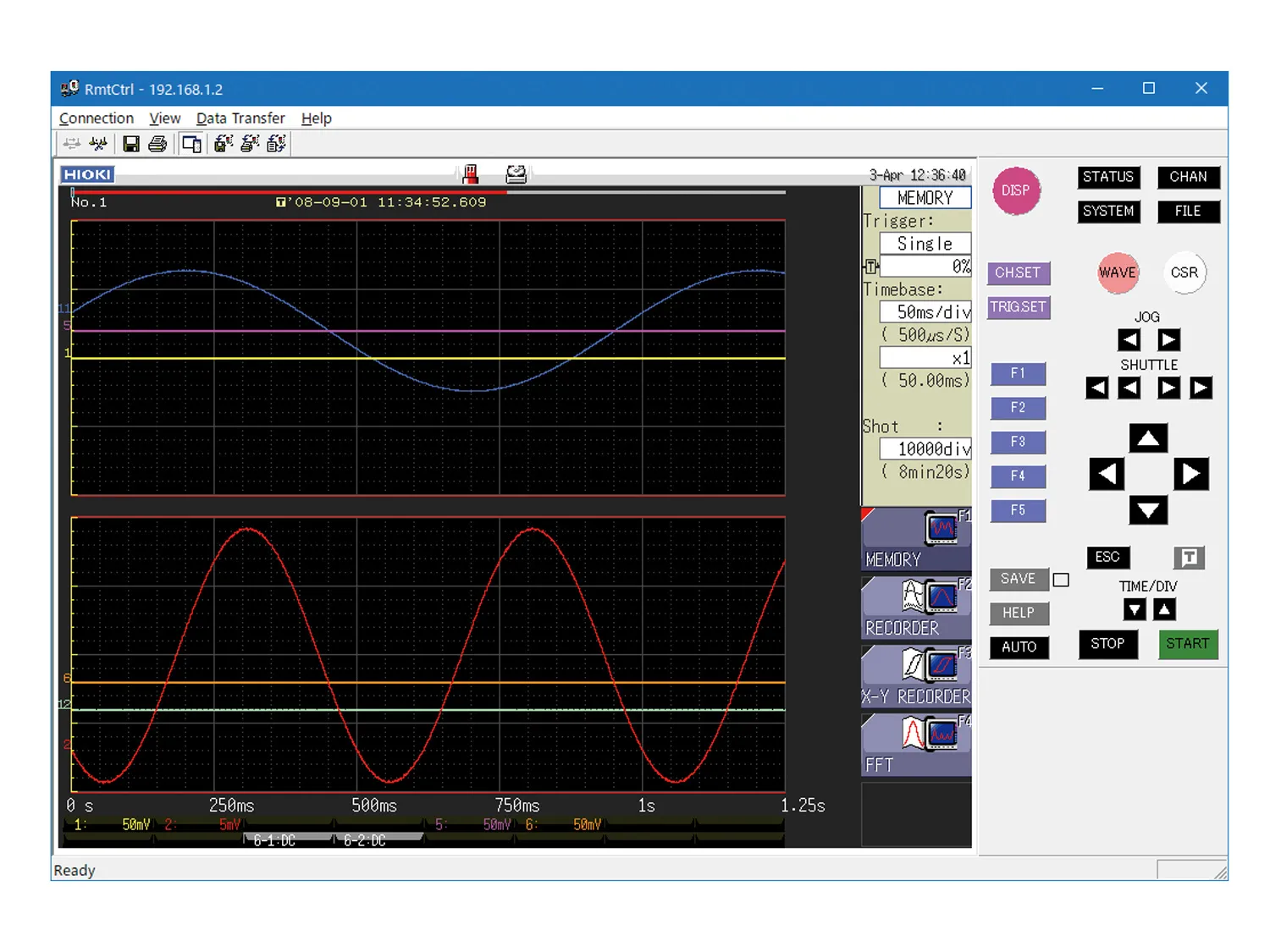This screenshot has height=952, width=1270.
Task: Select the MEMORY function F1 icon
Action: click(916, 540)
